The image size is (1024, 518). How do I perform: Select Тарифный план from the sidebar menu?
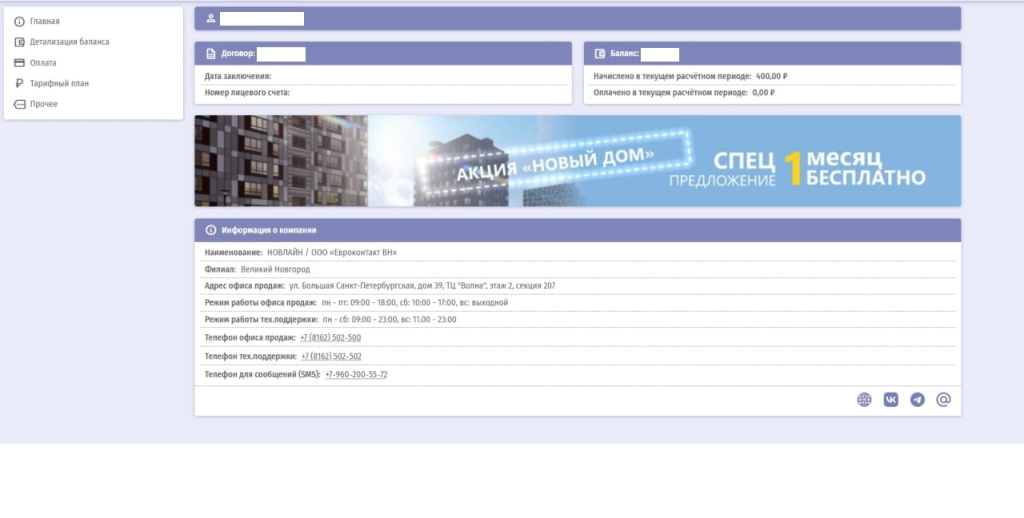(59, 83)
